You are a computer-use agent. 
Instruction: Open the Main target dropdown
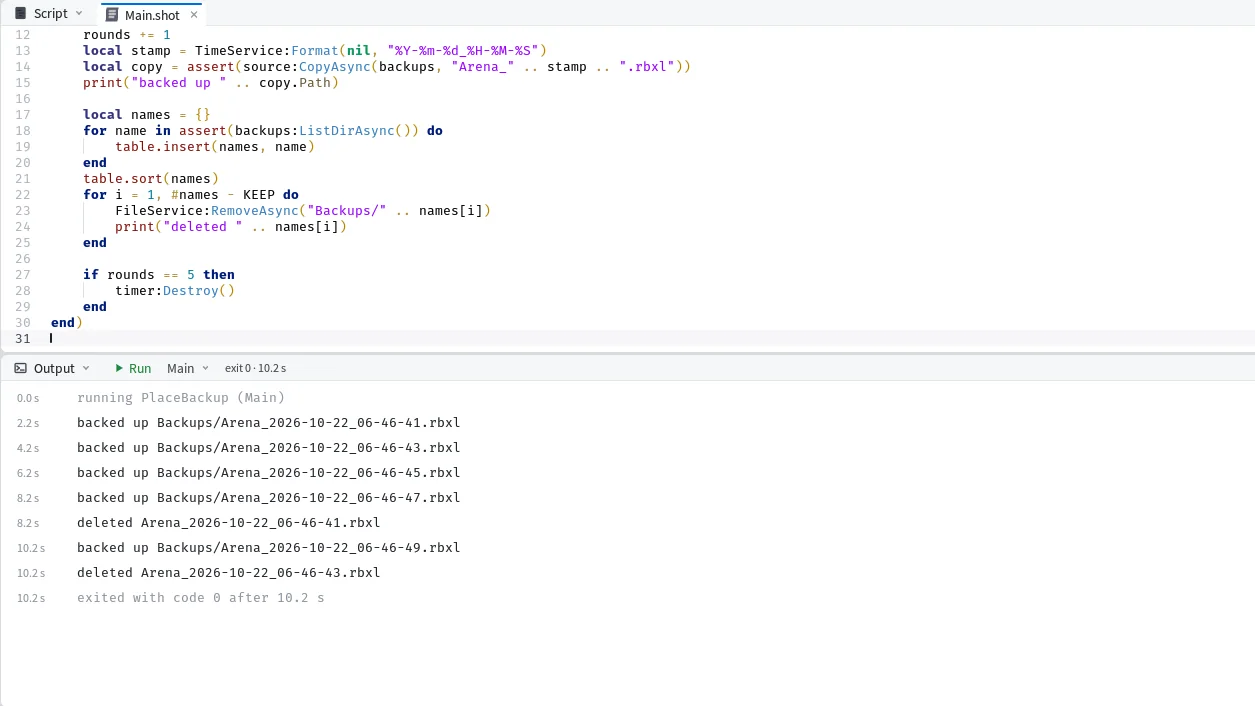[189, 368]
